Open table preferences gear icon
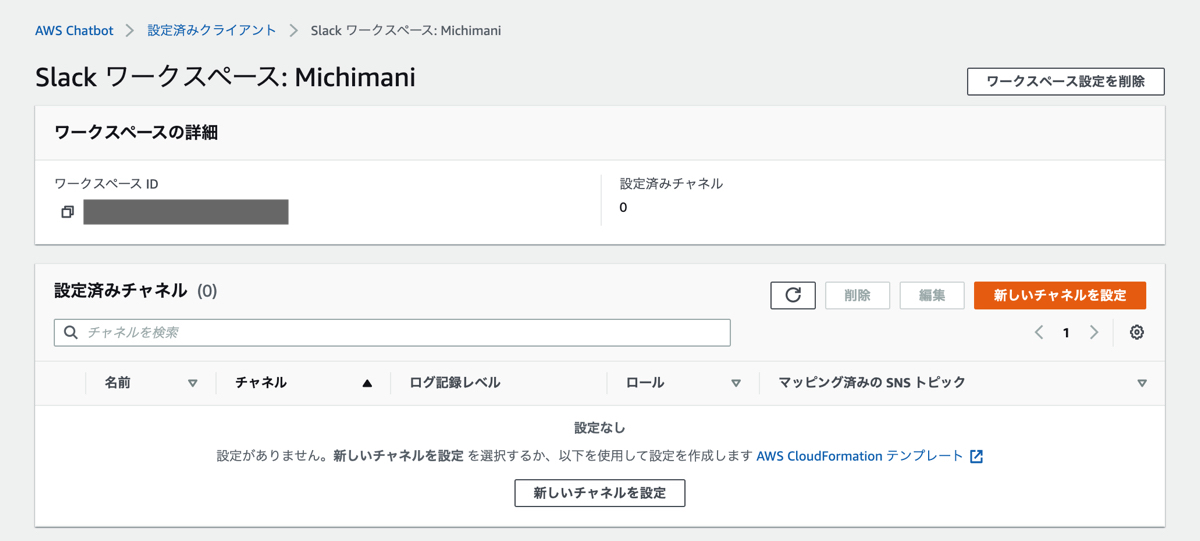The image size is (1200, 541). [1137, 333]
